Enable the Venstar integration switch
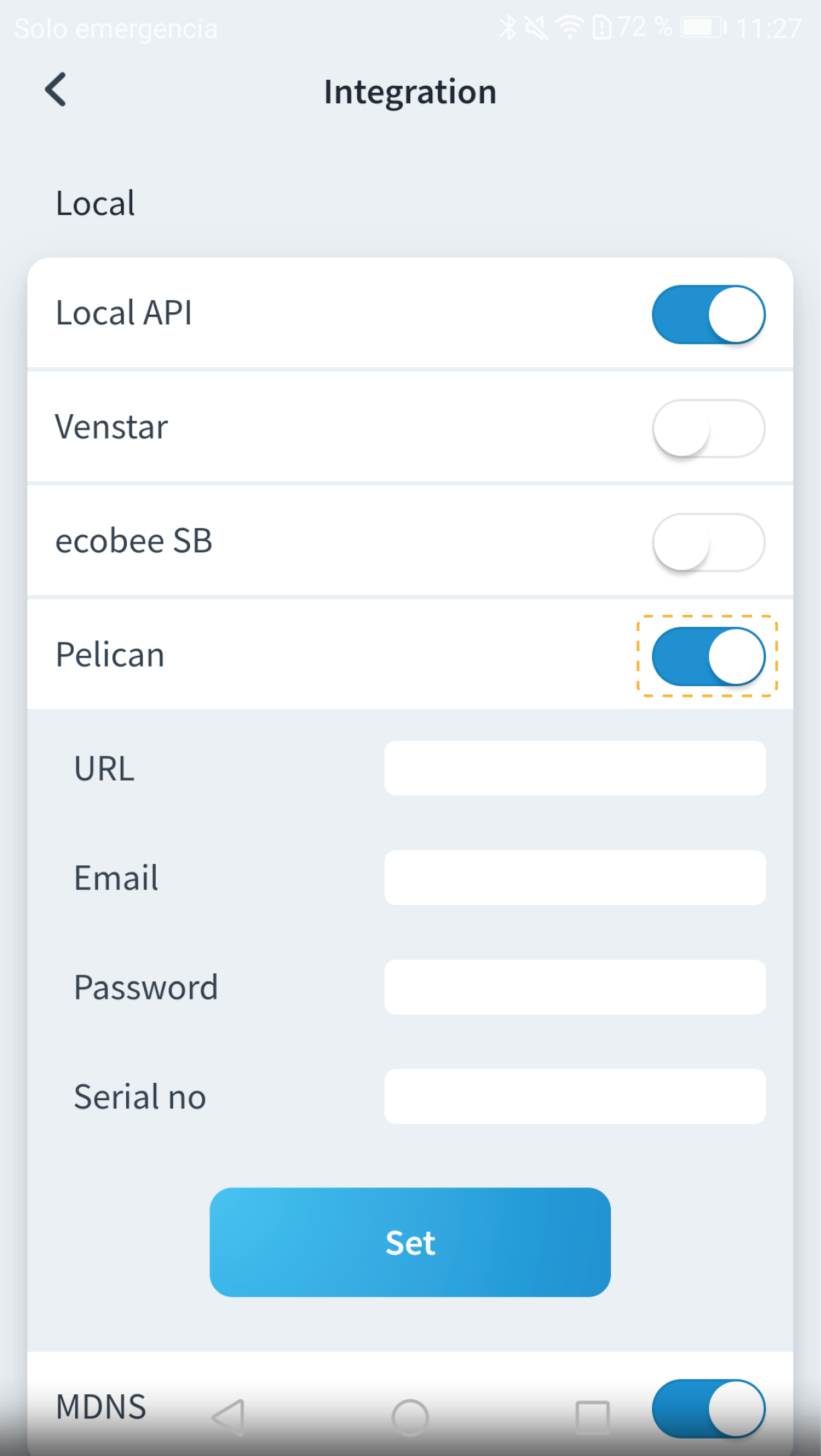 (x=708, y=428)
